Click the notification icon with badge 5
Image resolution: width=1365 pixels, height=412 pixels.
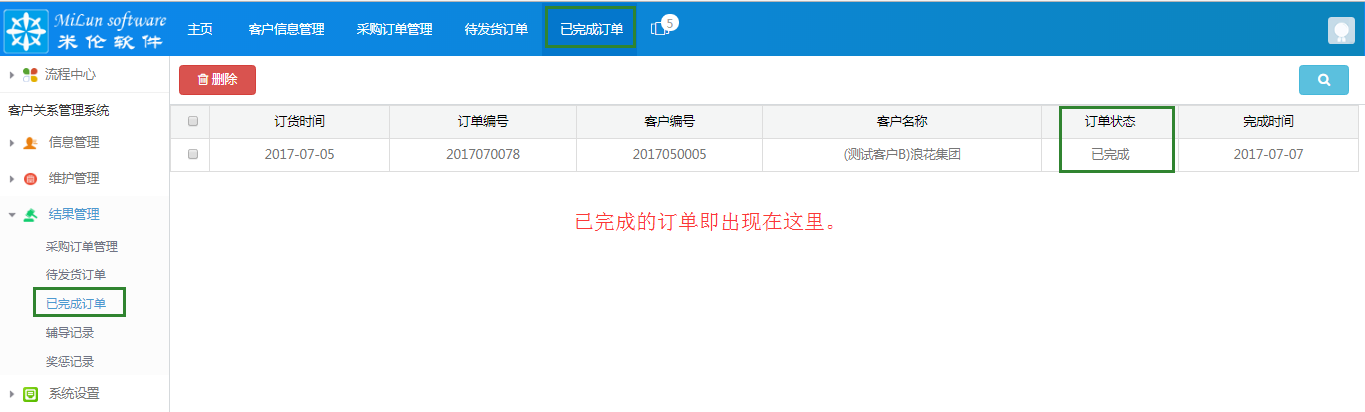[x=661, y=29]
